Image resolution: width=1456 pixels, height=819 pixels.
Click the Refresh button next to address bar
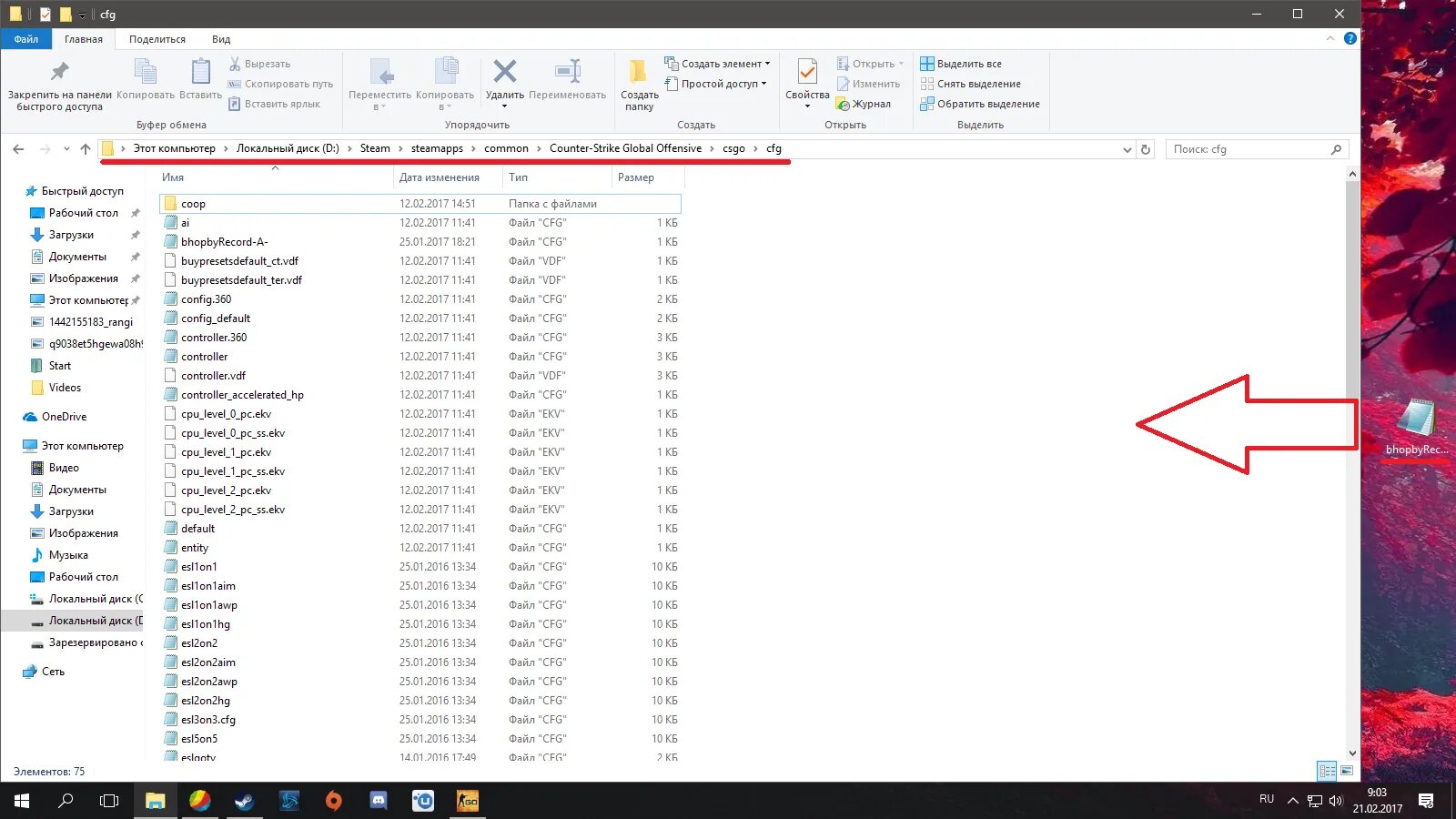pyautogui.click(x=1146, y=149)
